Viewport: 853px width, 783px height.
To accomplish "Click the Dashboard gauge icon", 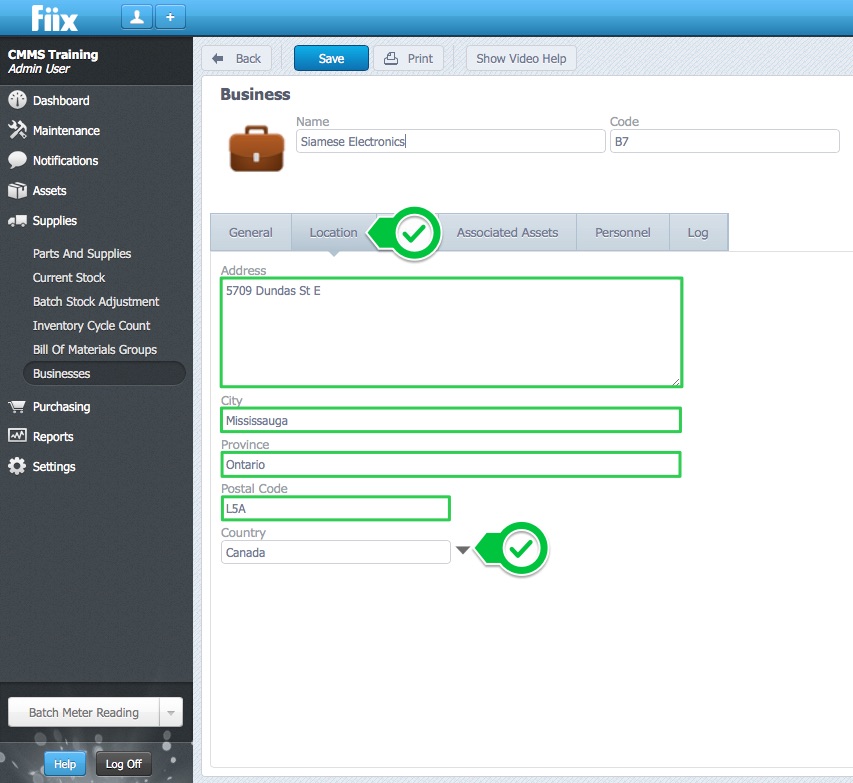I will (x=17, y=100).
